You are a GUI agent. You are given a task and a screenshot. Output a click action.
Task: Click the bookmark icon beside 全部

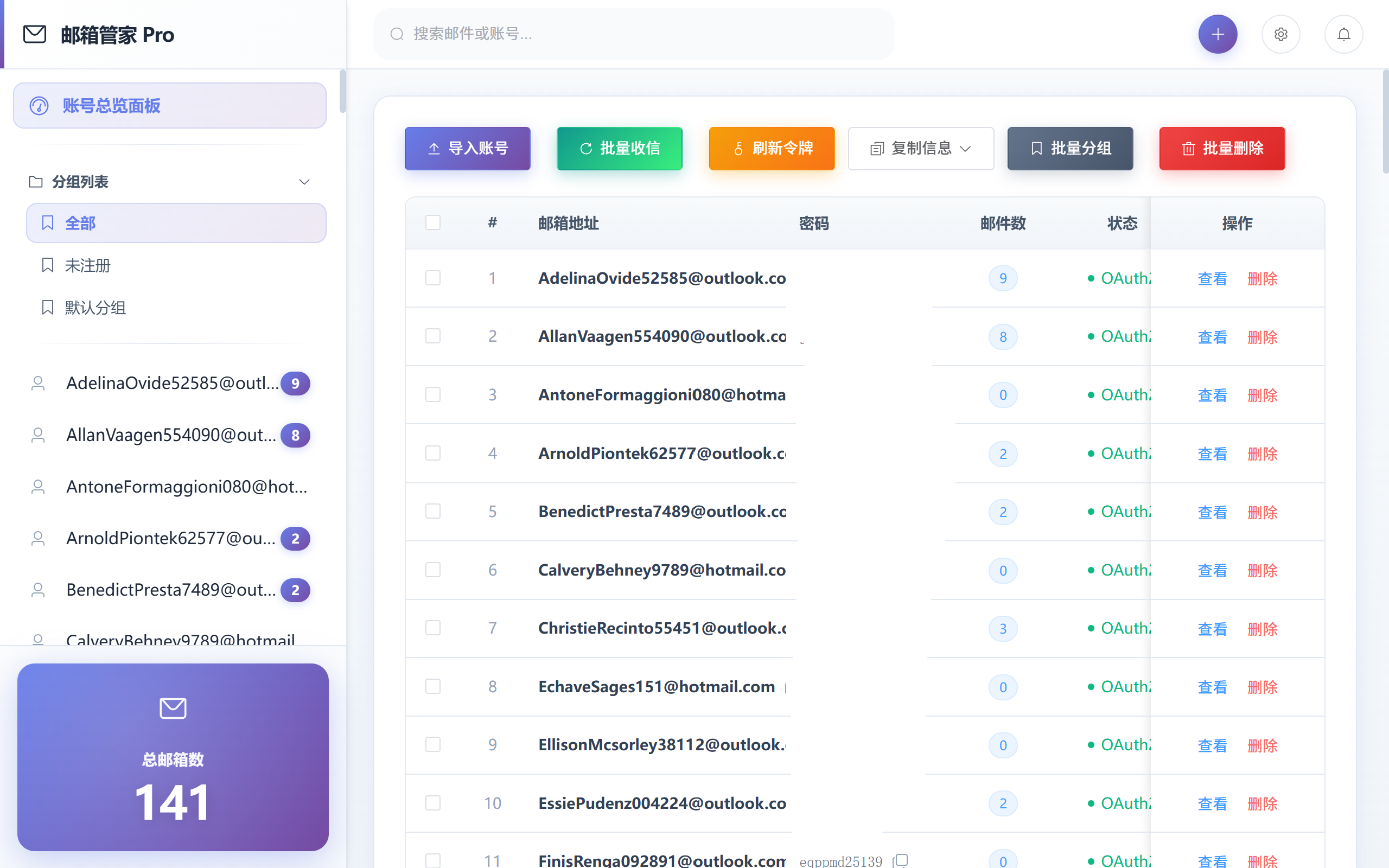(x=48, y=223)
